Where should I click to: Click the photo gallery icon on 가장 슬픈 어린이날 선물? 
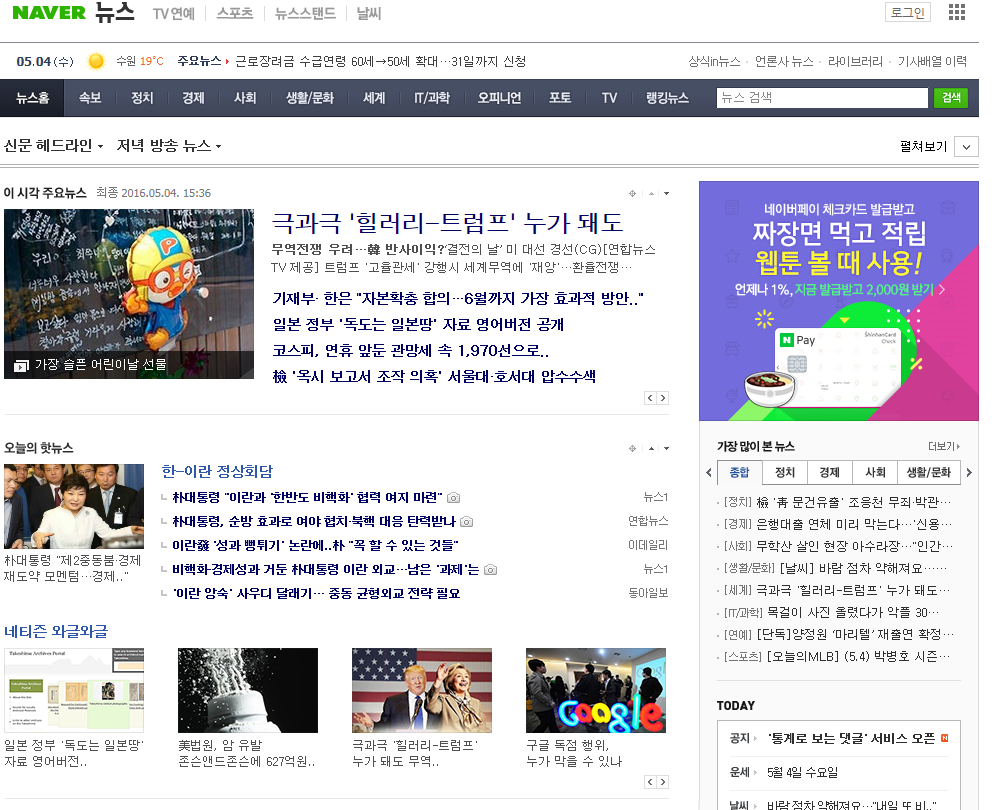(x=21, y=366)
